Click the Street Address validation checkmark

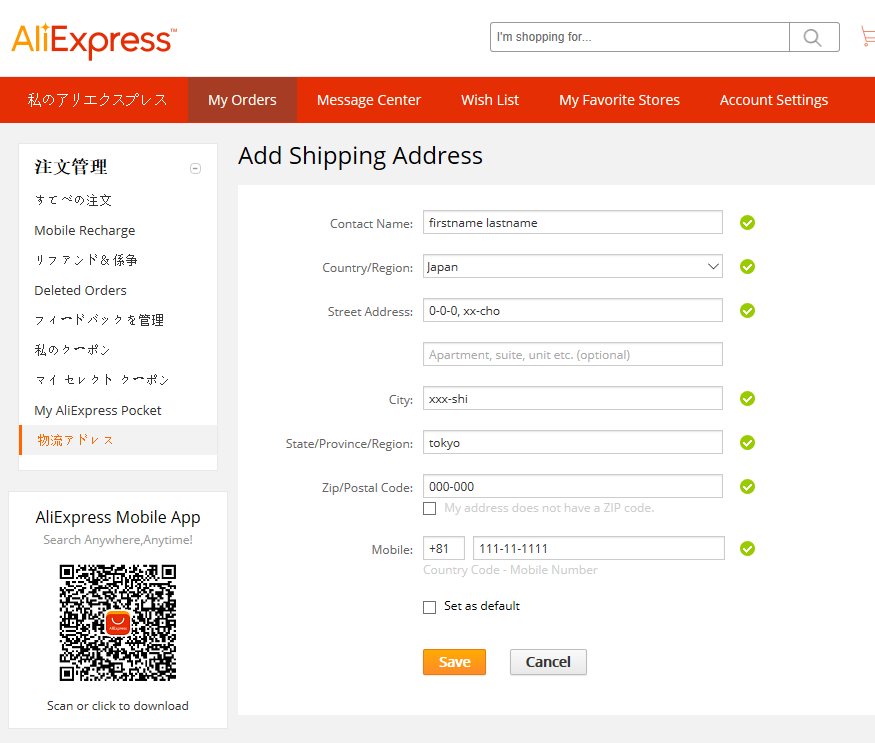pos(747,310)
